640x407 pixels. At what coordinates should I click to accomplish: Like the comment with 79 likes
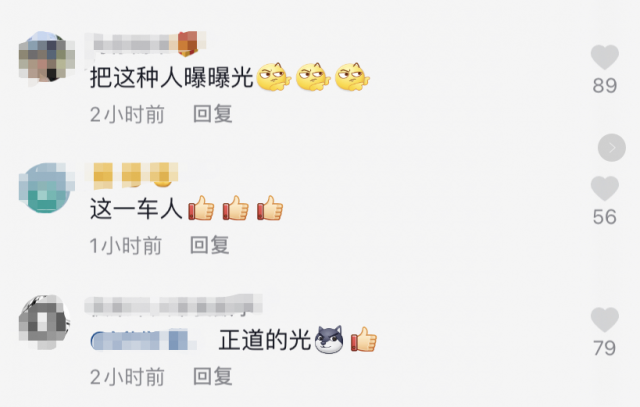604,320
